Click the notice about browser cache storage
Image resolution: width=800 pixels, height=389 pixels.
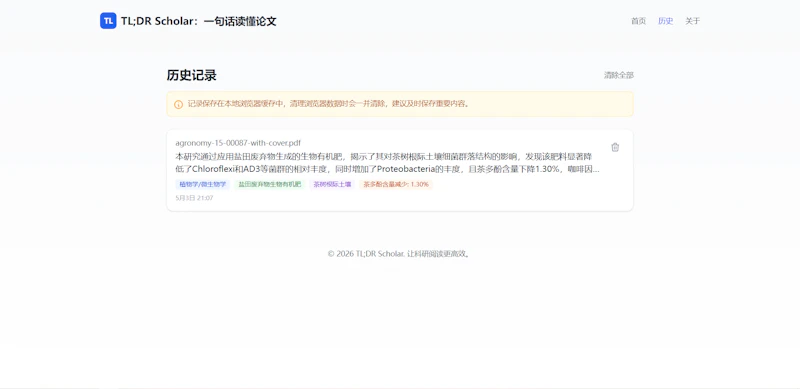(x=400, y=104)
